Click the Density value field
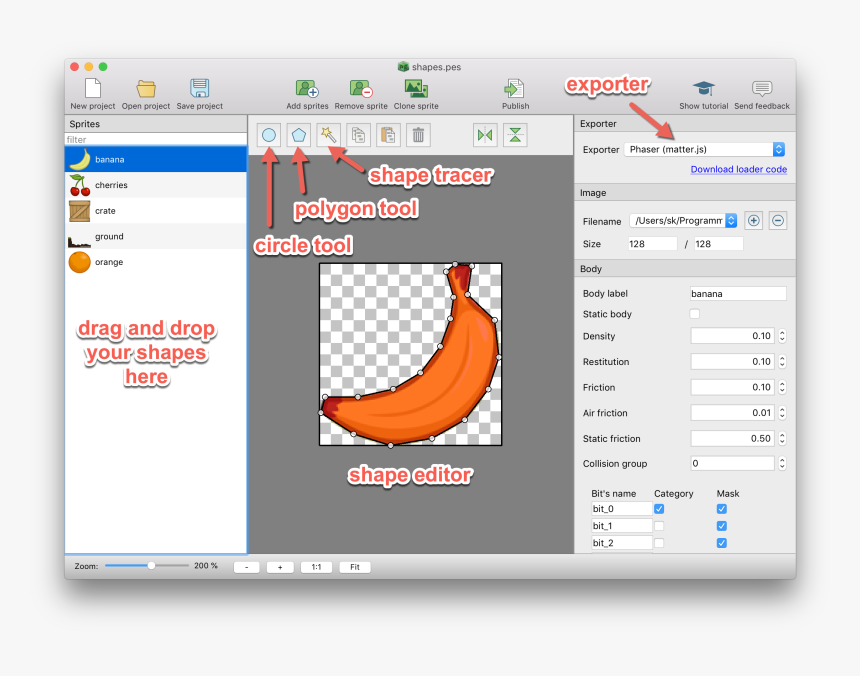 coord(732,336)
